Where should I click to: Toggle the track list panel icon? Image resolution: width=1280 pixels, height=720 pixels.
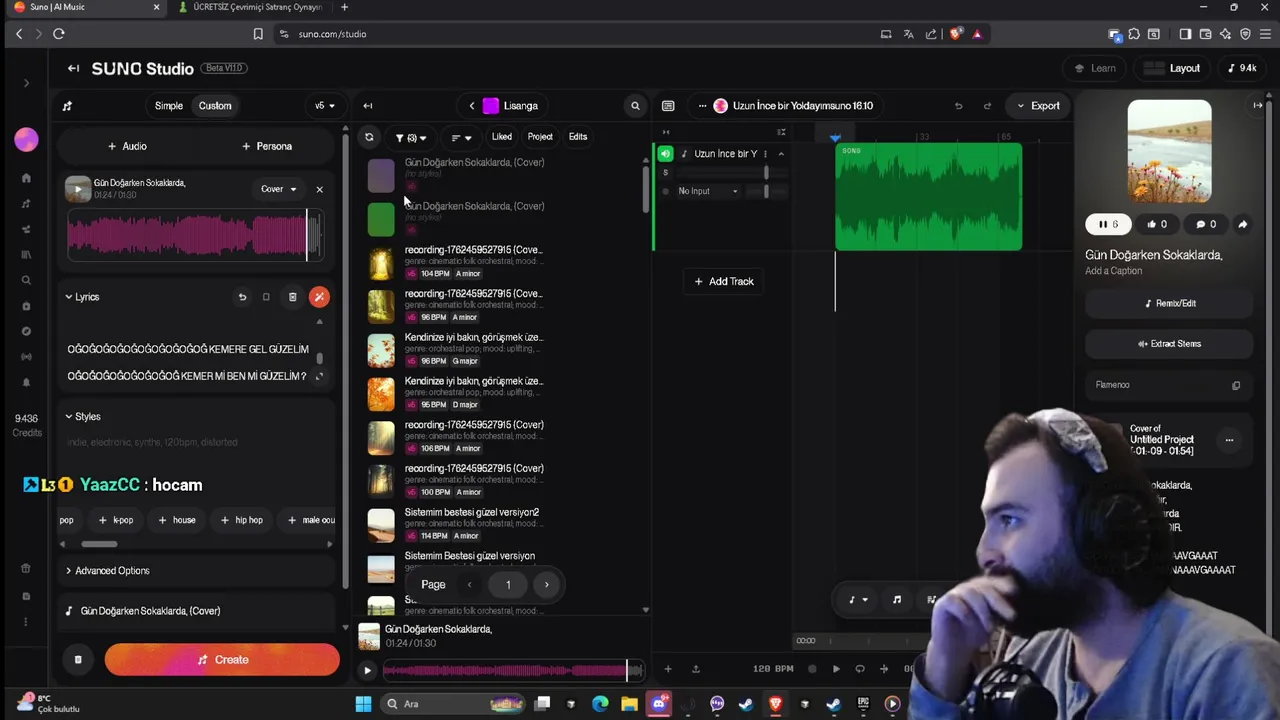pos(668,105)
